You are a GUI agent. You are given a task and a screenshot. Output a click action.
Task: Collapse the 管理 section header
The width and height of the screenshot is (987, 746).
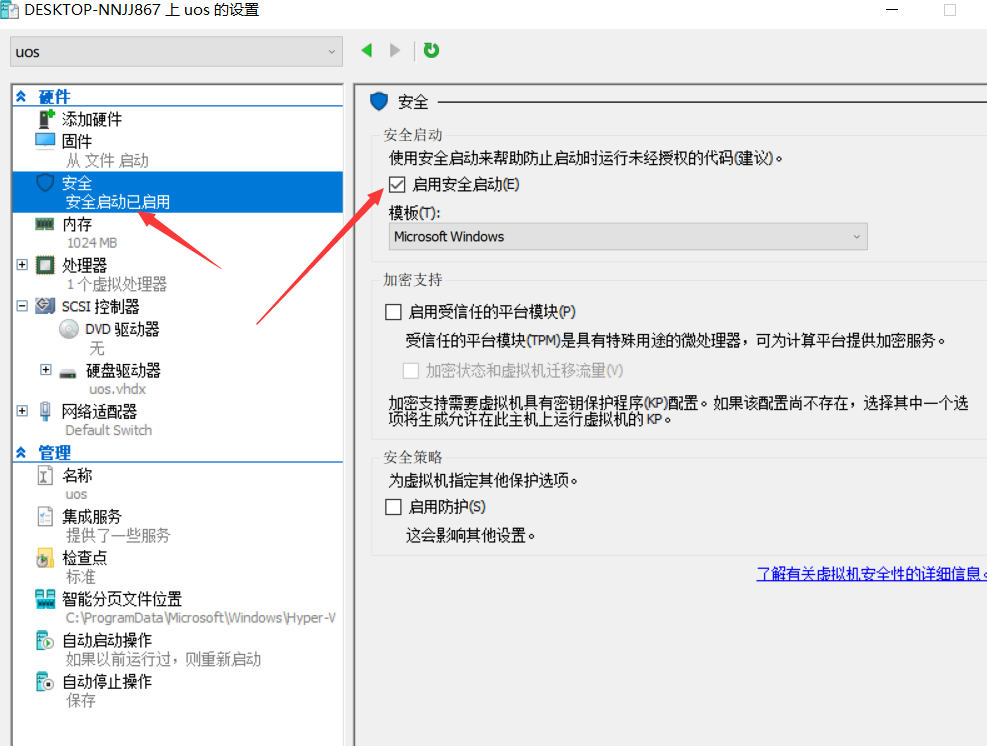tap(22, 452)
